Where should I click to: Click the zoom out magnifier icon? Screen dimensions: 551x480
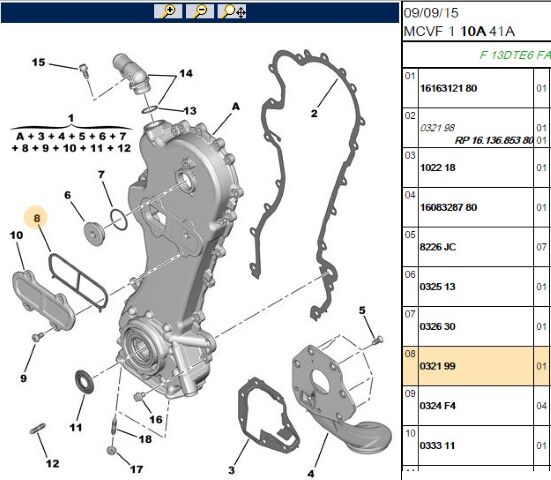[x=200, y=11]
